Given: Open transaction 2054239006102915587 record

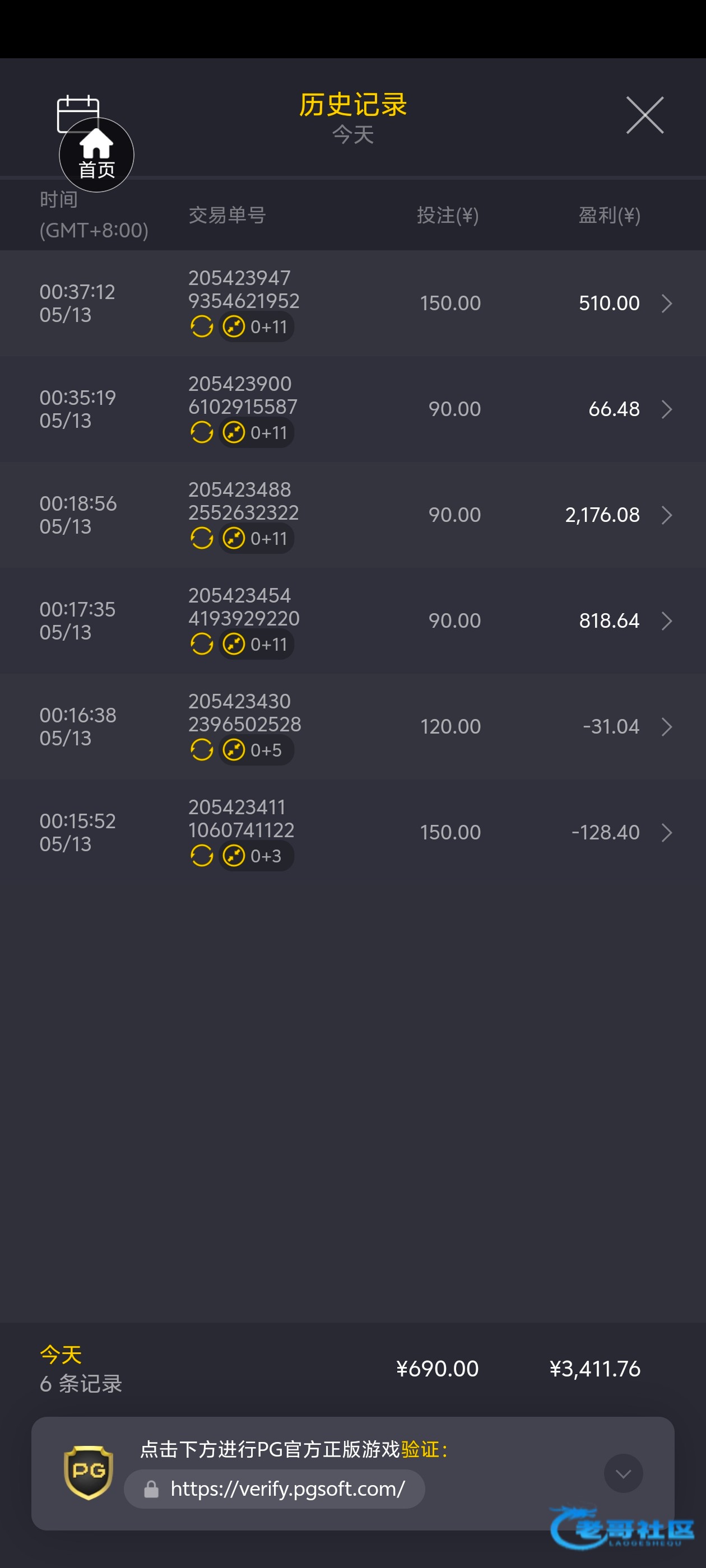Looking at the screenshot, I should [352, 409].
